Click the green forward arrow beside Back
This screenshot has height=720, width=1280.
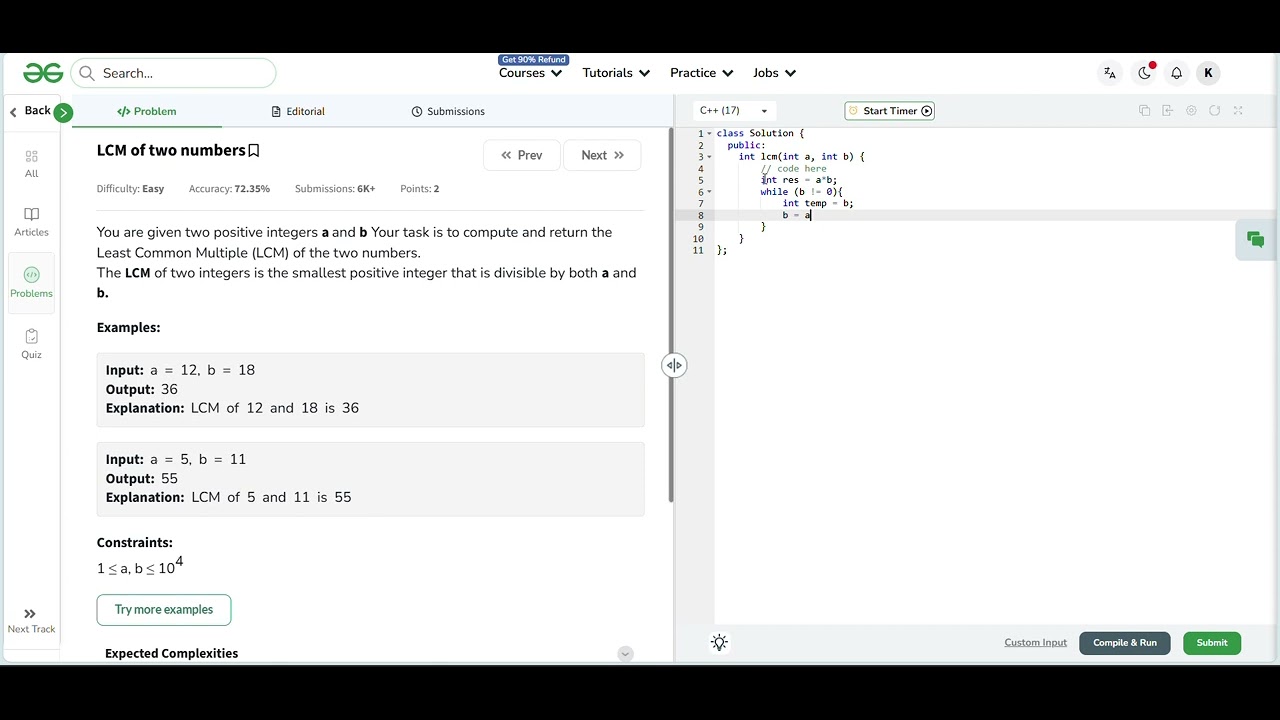pyautogui.click(x=63, y=112)
